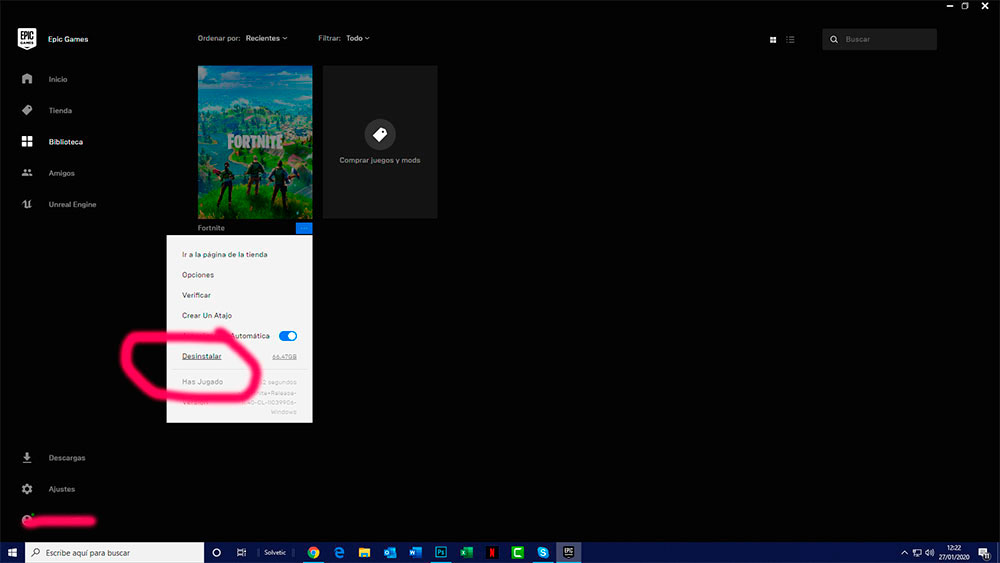The height and width of the screenshot is (563, 1000).
Task: Open Ajustes in the sidebar
Action: [x=61, y=488]
